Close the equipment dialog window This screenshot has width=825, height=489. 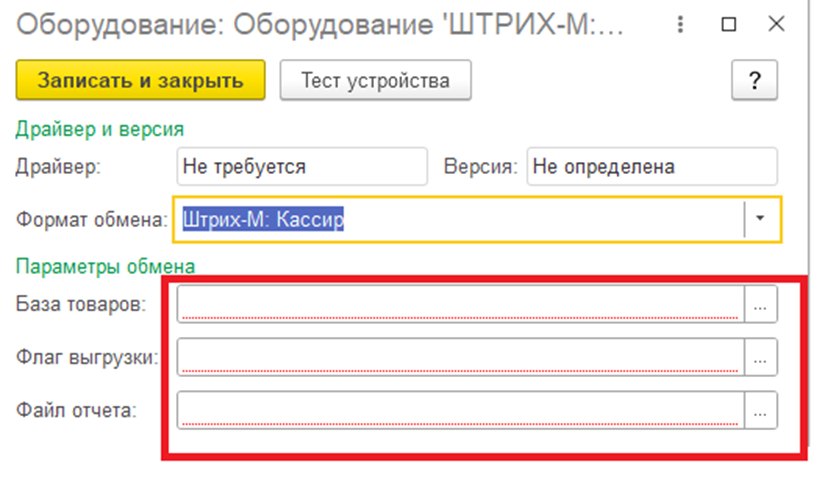point(777,24)
